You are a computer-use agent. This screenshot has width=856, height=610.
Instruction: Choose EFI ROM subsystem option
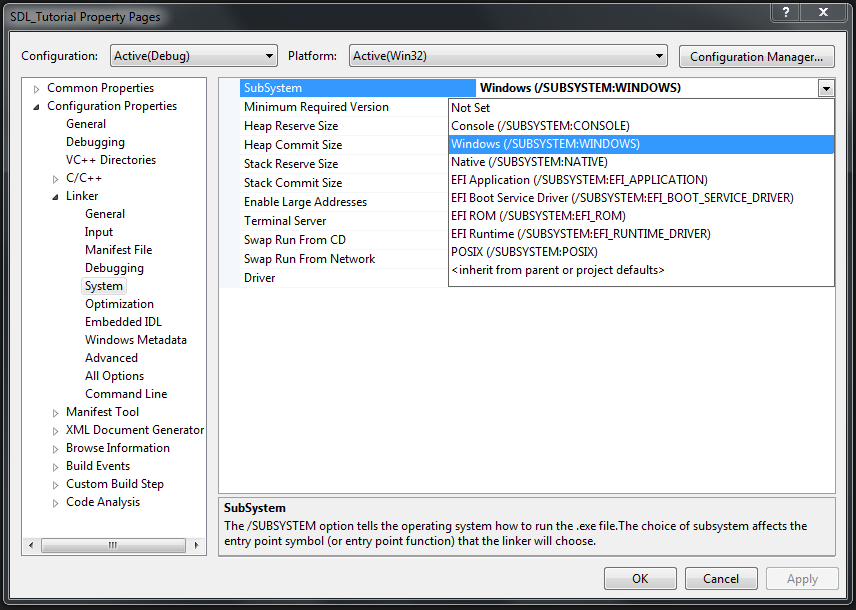click(x=641, y=216)
